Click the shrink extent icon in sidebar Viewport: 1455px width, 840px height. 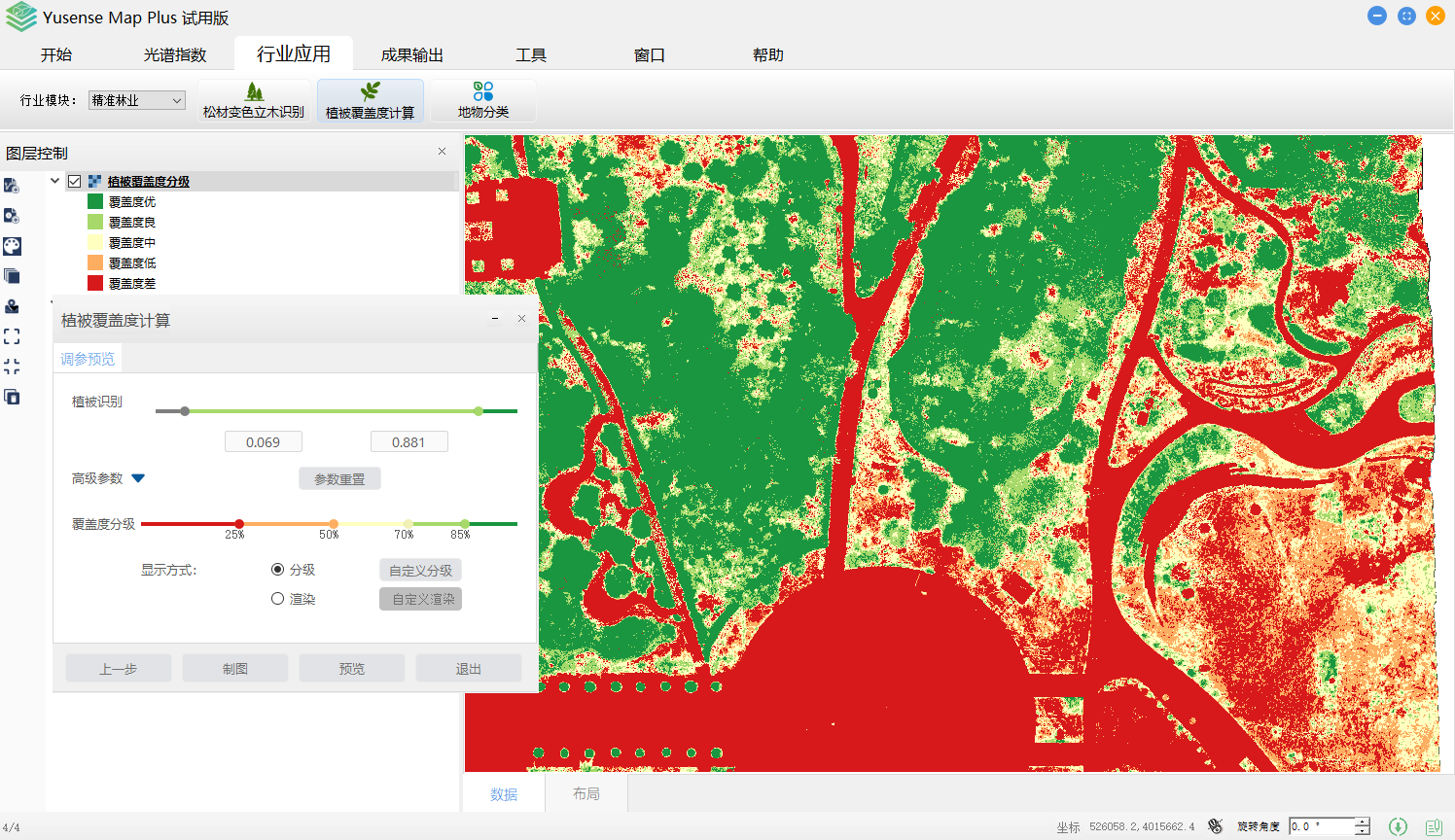[12, 367]
